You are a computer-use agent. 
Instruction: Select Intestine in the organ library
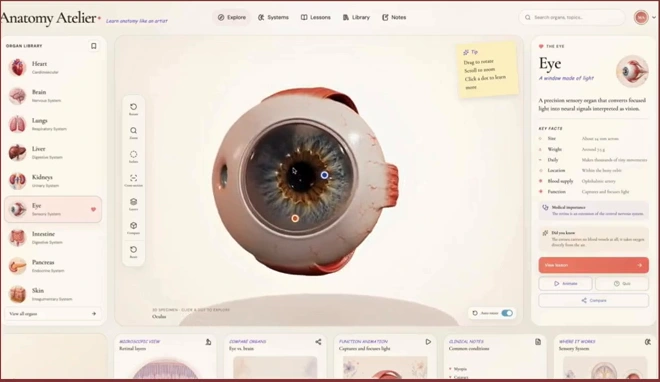pyautogui.click(x=53, y=238)
